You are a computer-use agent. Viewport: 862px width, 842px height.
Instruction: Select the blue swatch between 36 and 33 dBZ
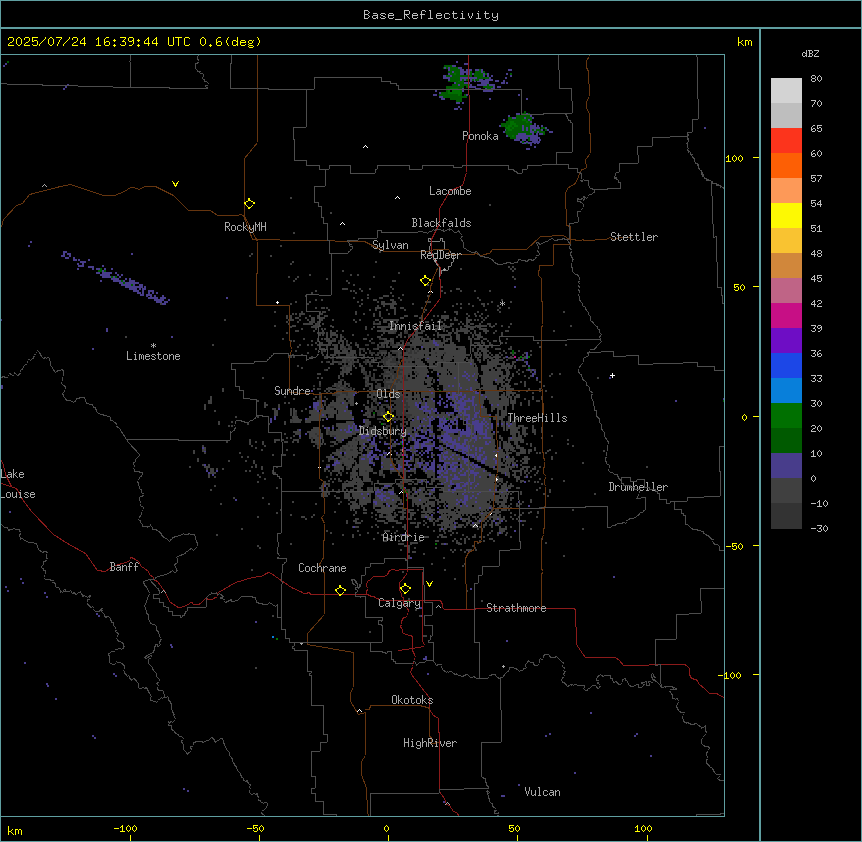tap(786, 365)
